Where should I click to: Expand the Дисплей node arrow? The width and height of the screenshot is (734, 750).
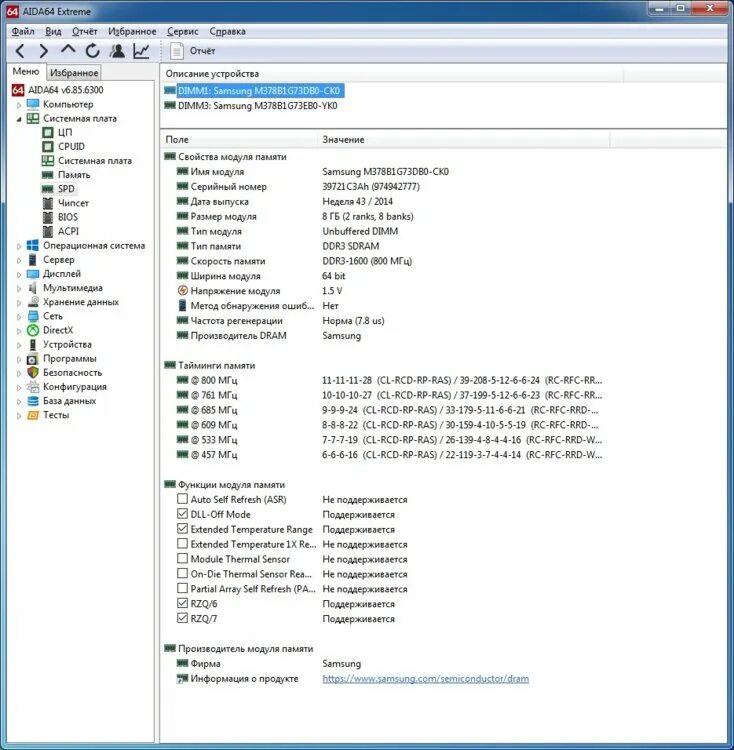19,275
